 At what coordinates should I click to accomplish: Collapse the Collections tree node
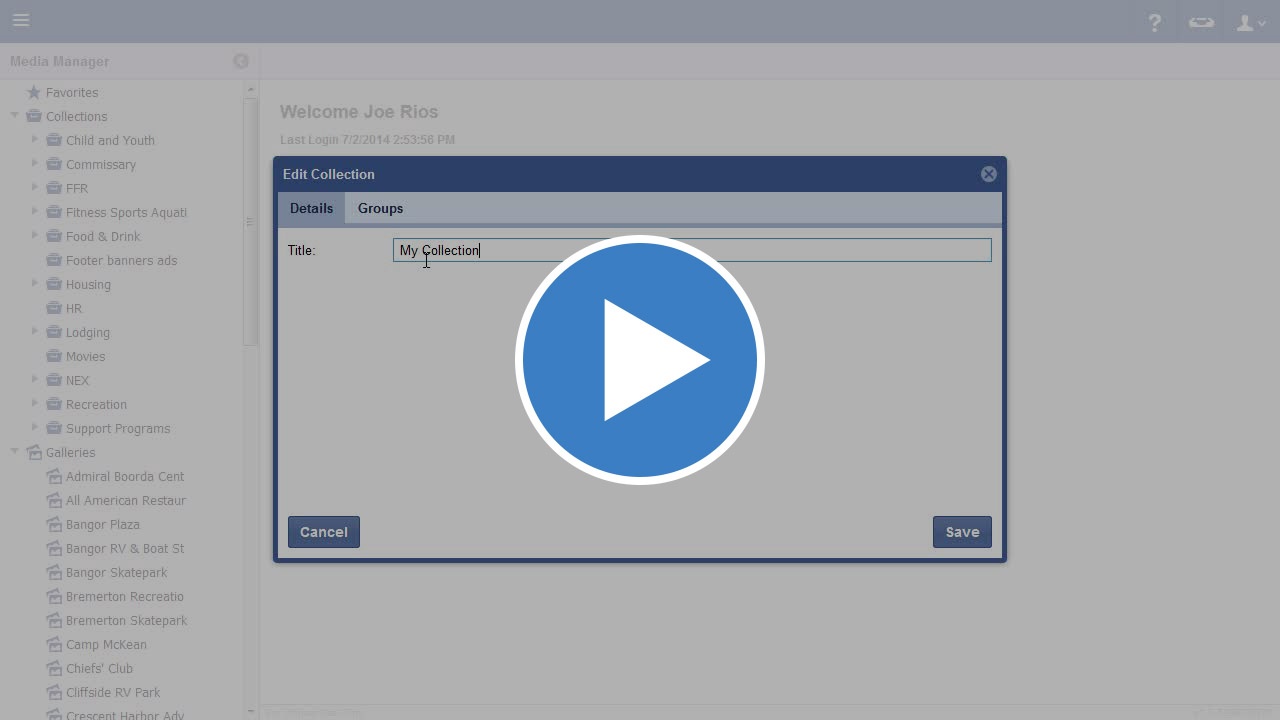(x=15, y=116)
